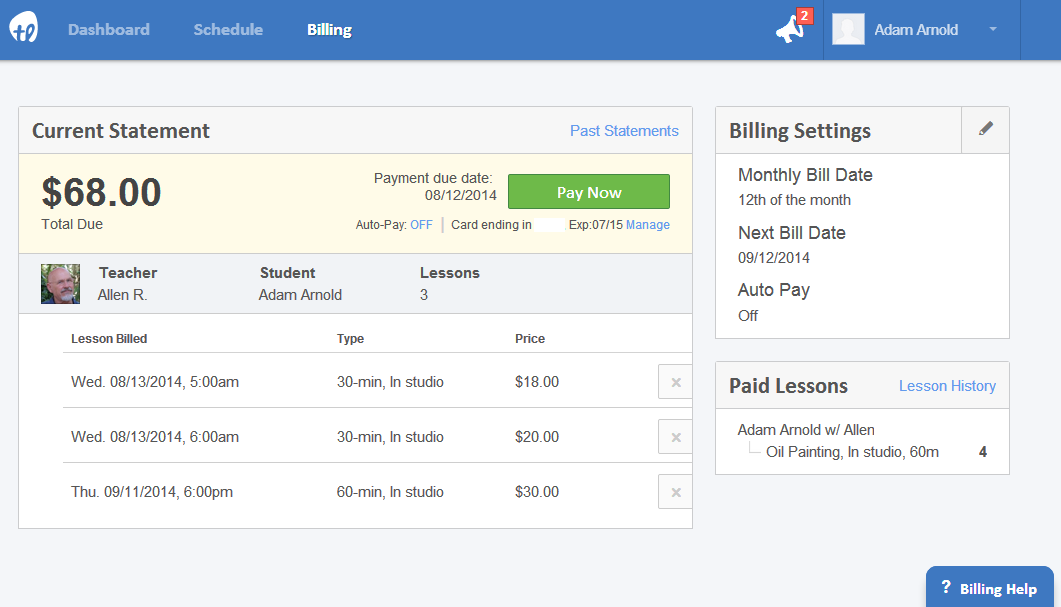The image size is (1061, 607).
Task: Toggle the Auto-Pay OFF link
Action: pos(421,225)
